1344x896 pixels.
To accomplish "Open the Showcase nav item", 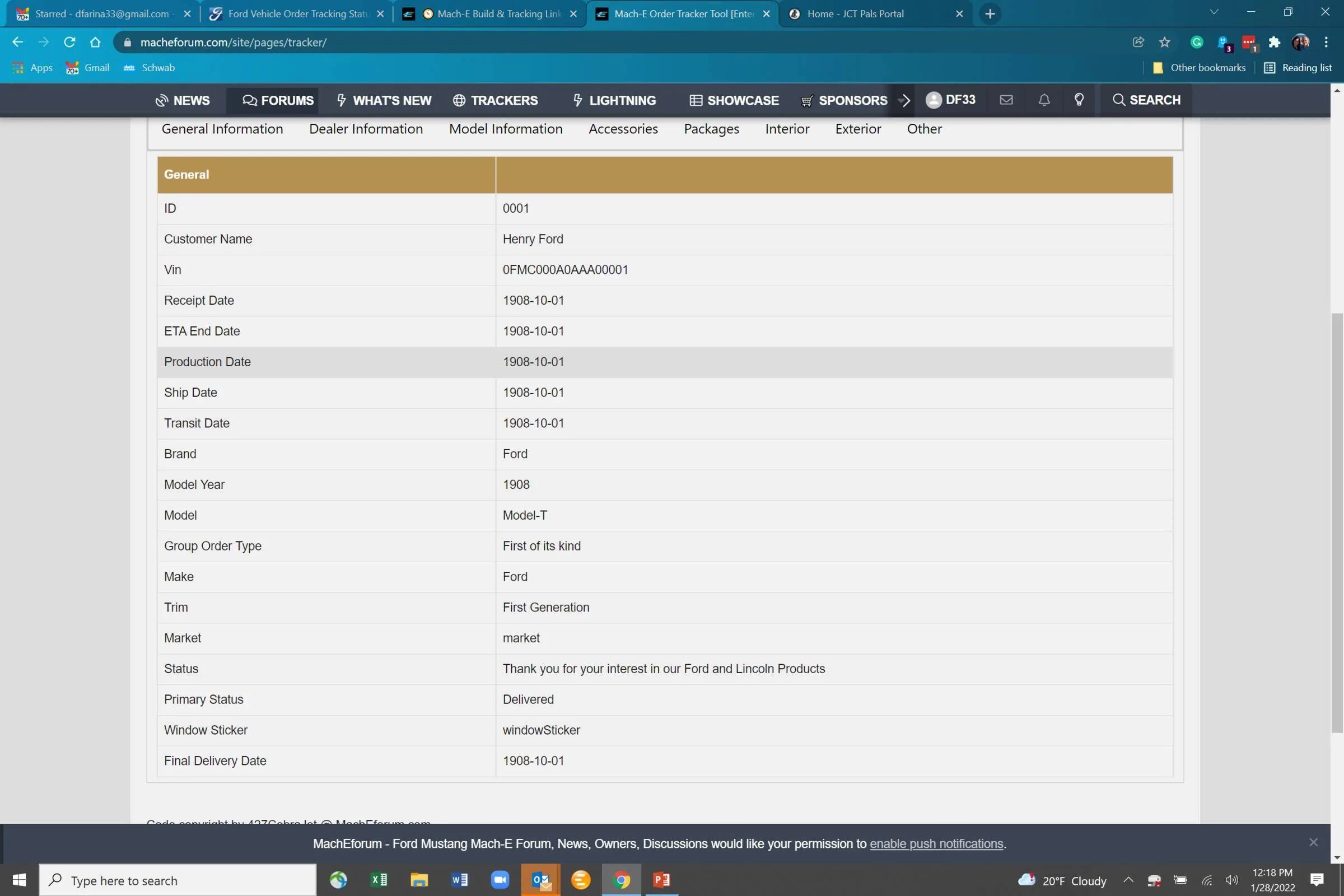I will coord(734,101).
